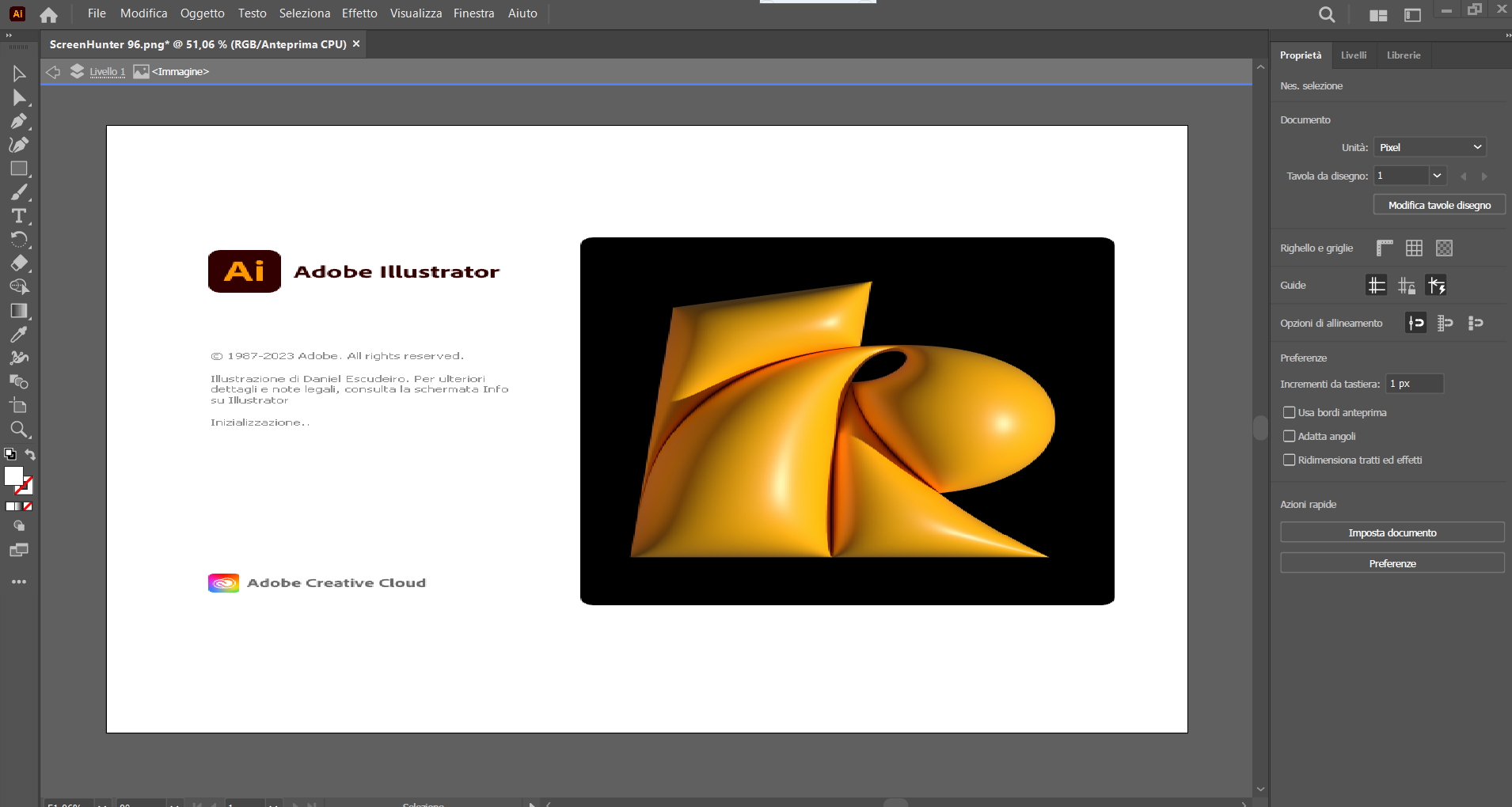Switch to the Librerie tab
Screen dimensions: 1512x807
pos(1404,55)
